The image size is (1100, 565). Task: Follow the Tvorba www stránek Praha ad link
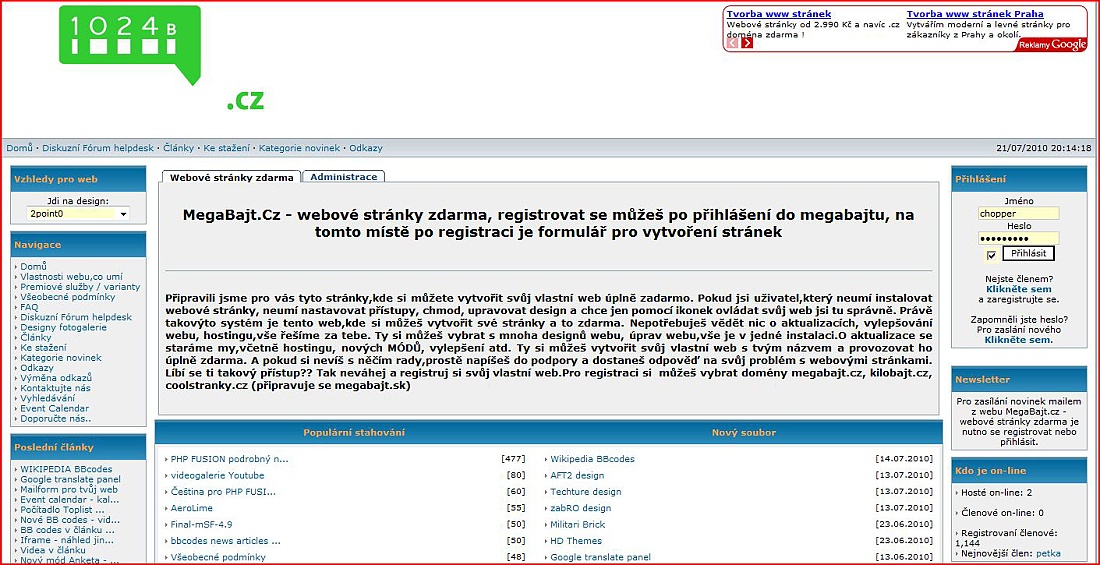[974, 14]
